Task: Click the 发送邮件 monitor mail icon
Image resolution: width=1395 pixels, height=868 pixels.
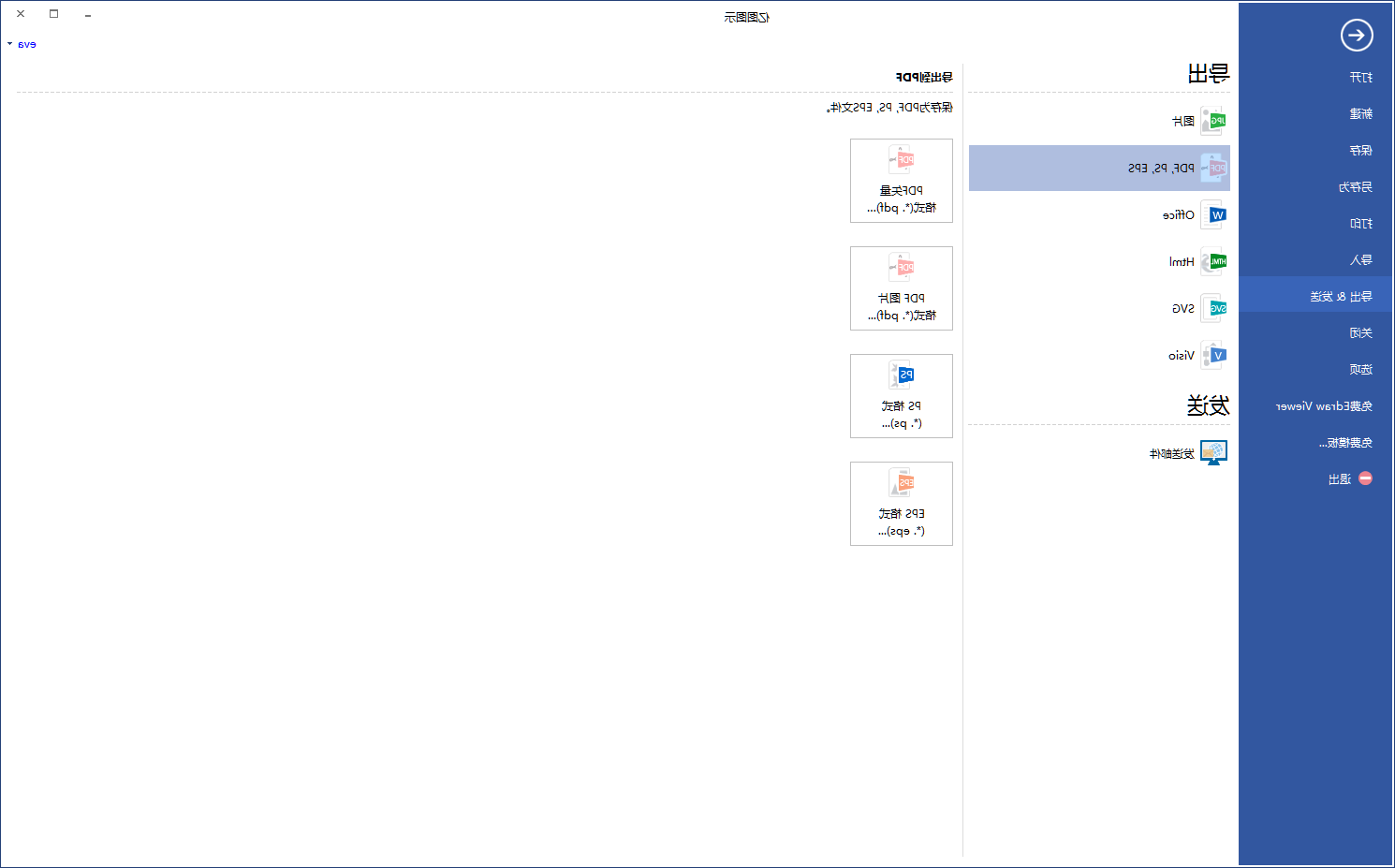Action: (x=1213, y=453)
